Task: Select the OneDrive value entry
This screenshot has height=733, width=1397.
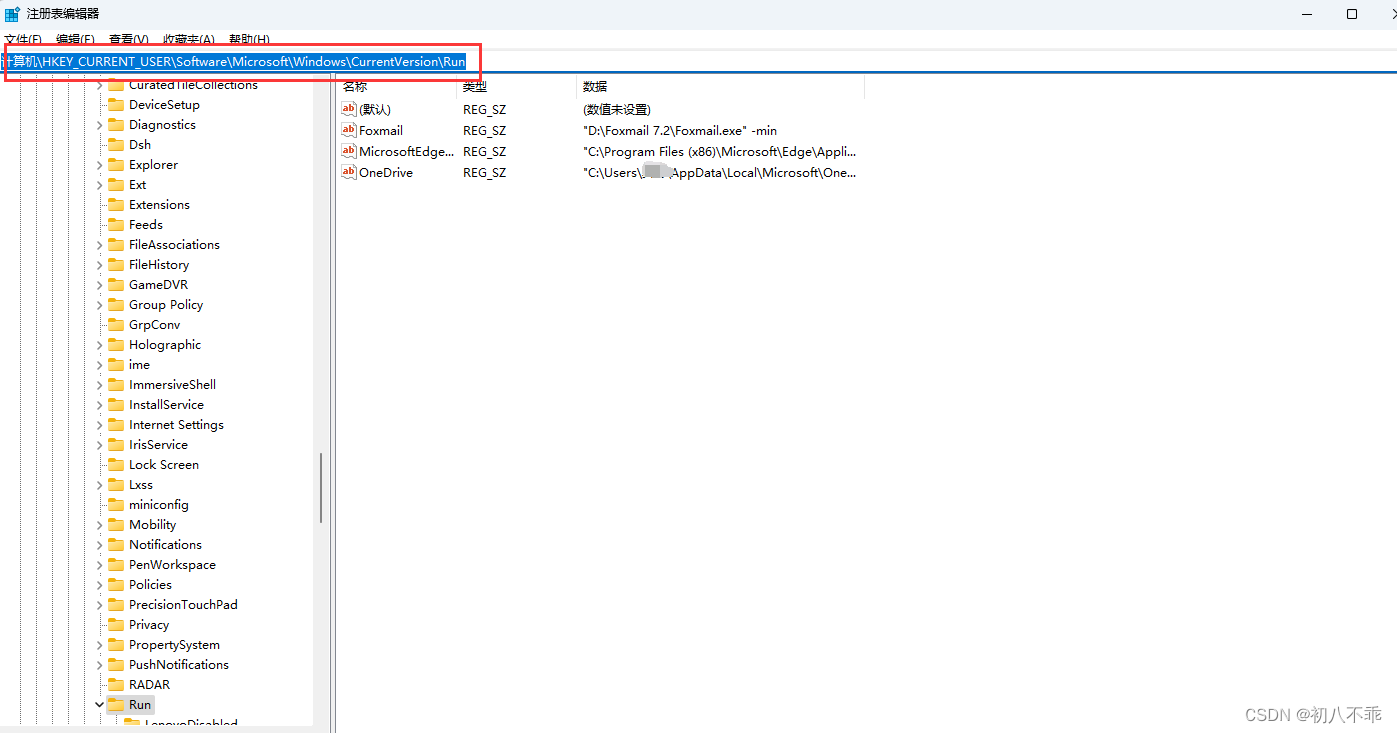Action: [x=386, y=172]
